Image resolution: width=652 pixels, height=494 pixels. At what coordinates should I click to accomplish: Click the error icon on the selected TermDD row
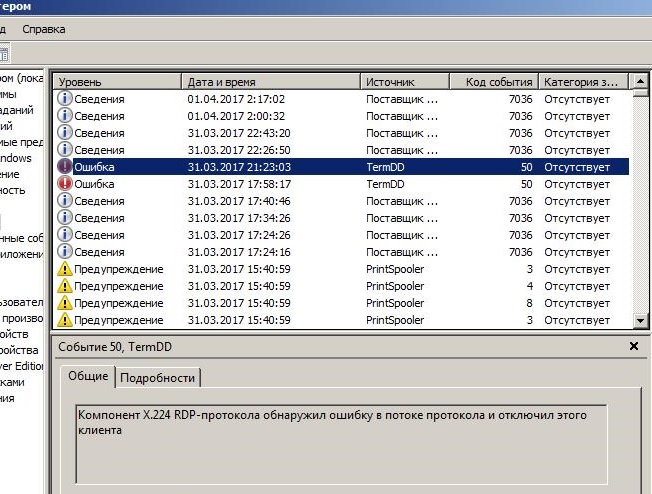click(x=65, y=167)
